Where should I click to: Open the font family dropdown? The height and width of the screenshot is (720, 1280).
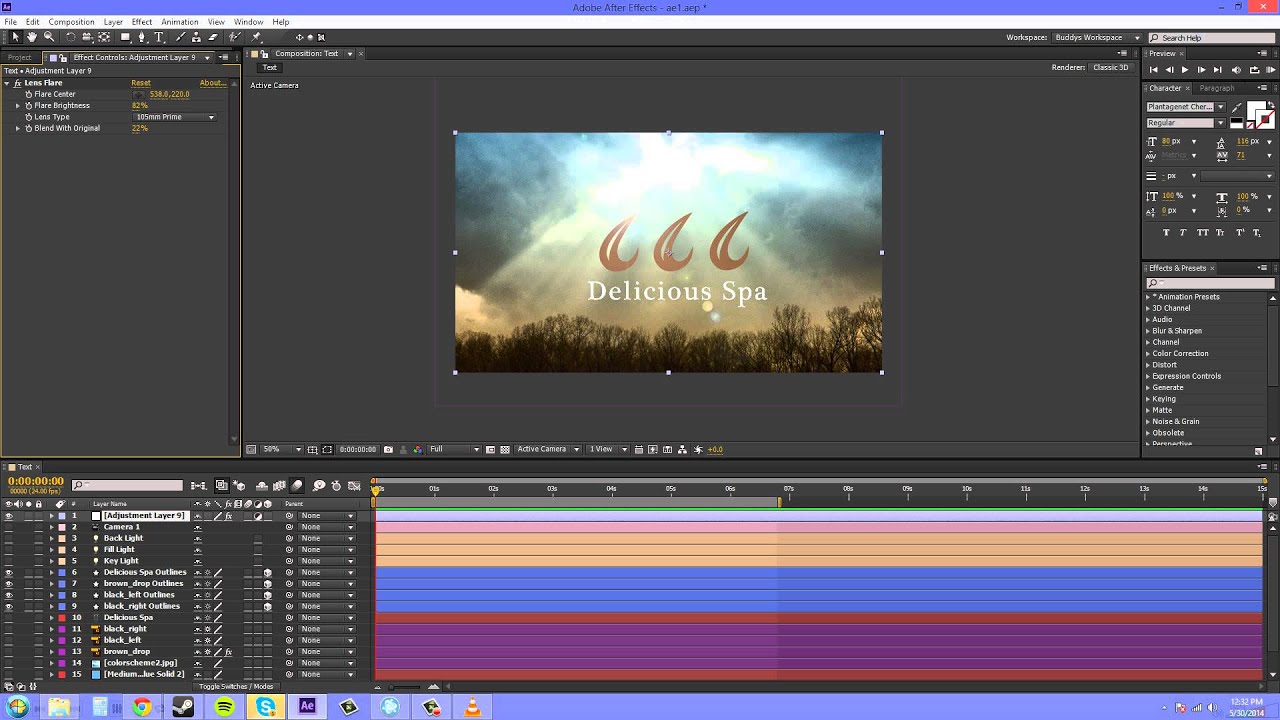click(x=1220, y=107)
